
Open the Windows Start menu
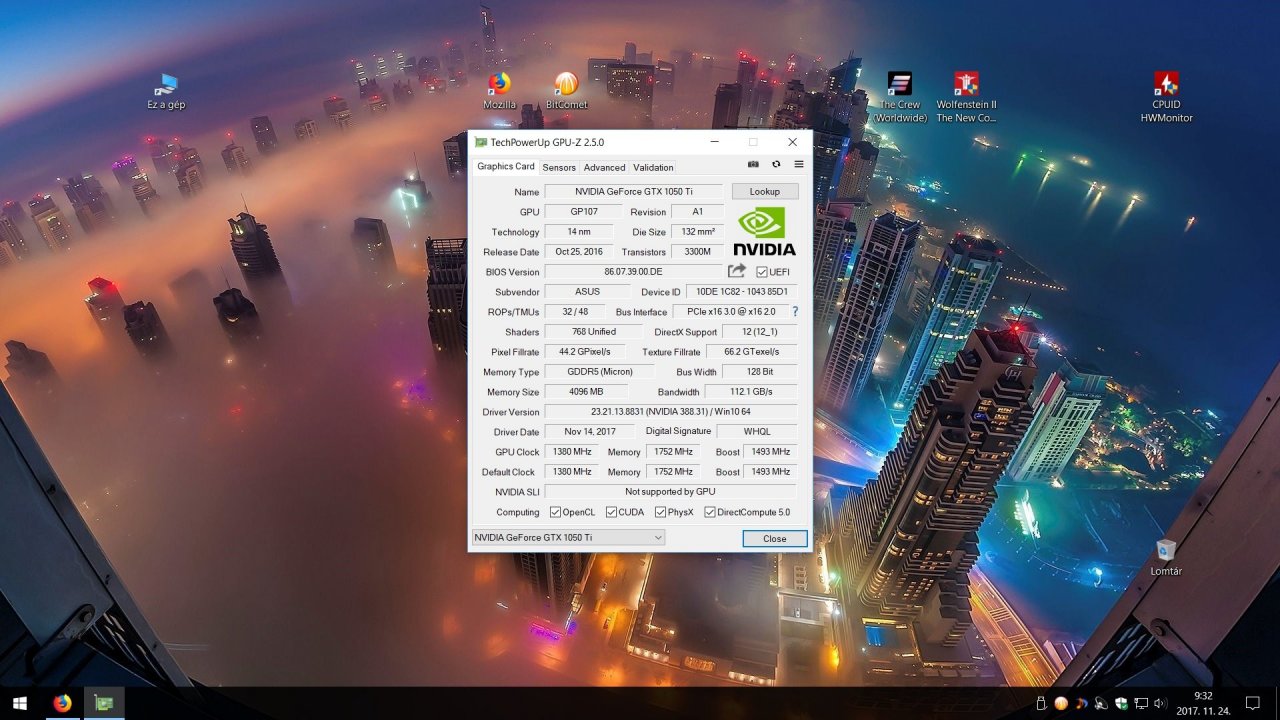pyautogui.click(x=20, y=703)
